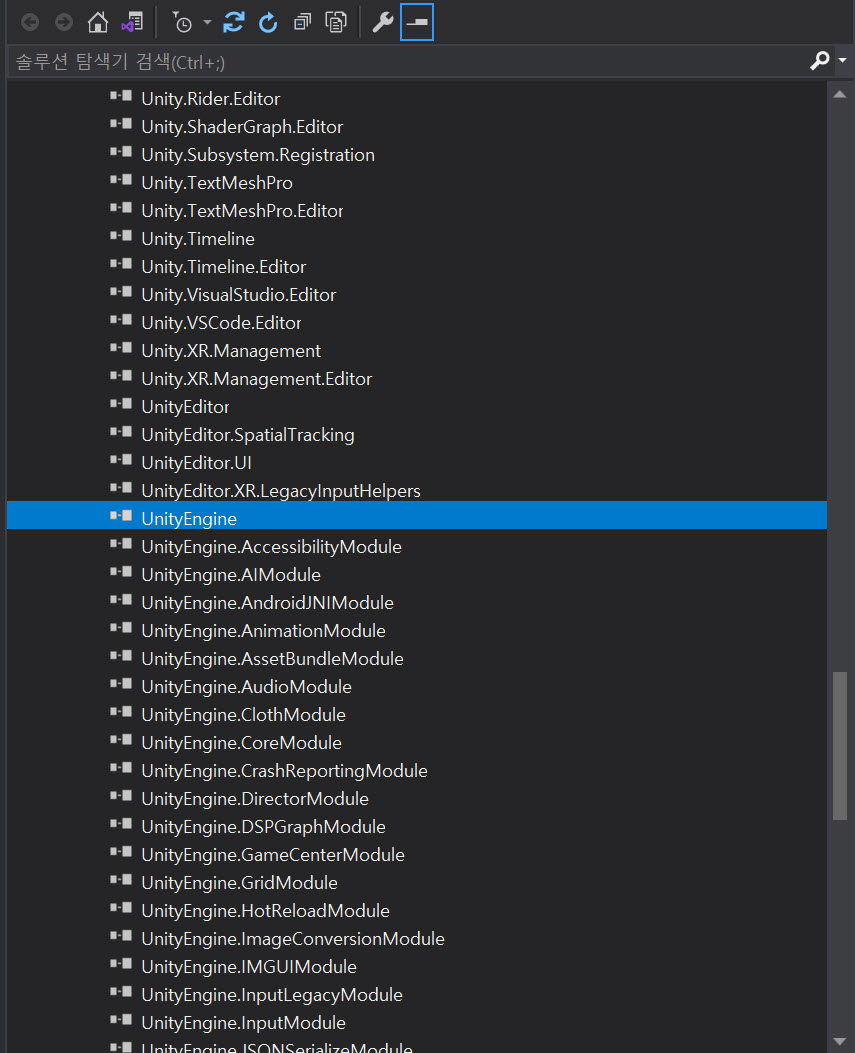Select UnityEngine.AnimationModule reference
This screenshot has height=1053, width=855.
click(263, 631)
